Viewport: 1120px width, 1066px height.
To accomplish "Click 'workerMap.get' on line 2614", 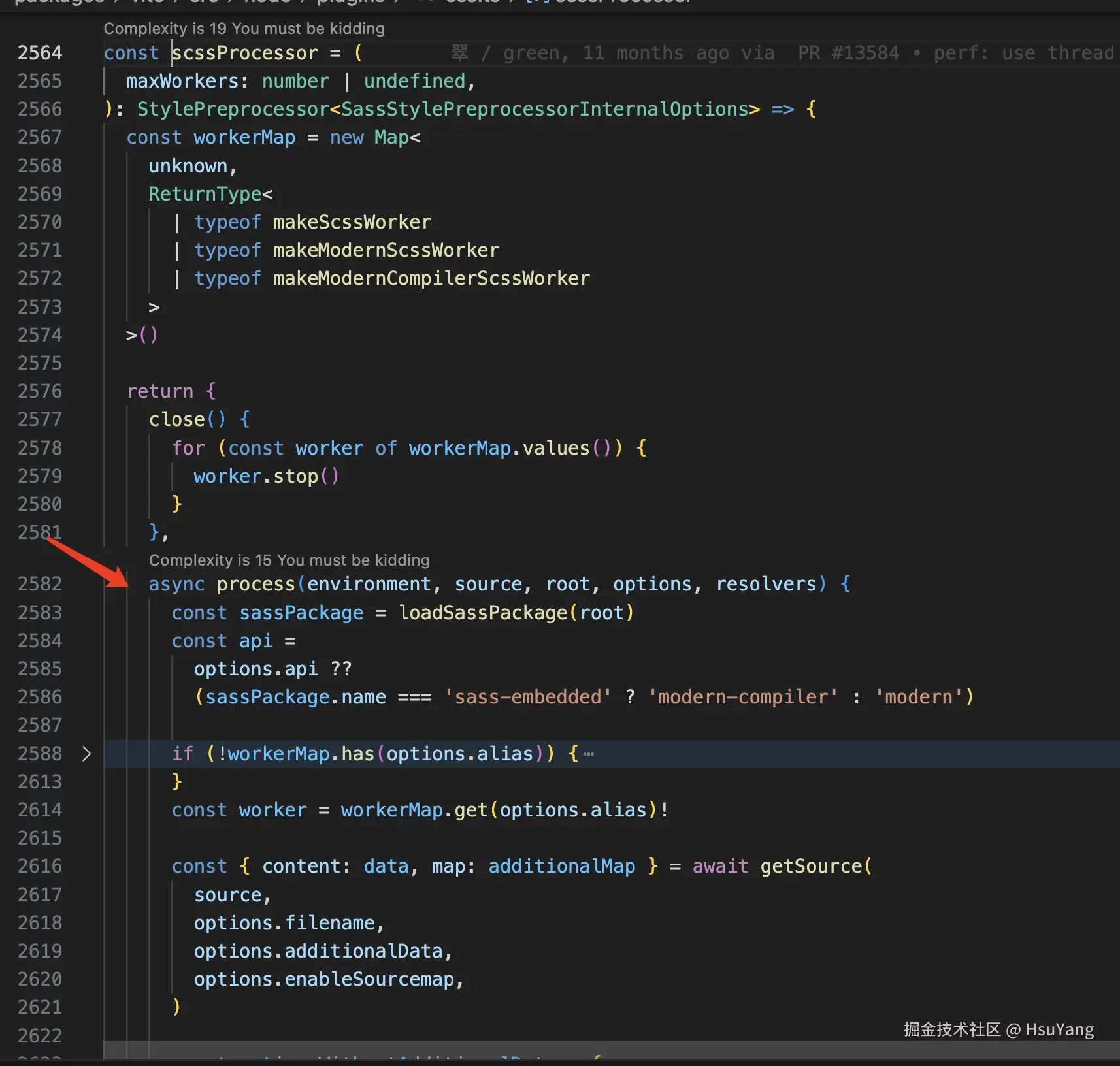I will 414,810.
